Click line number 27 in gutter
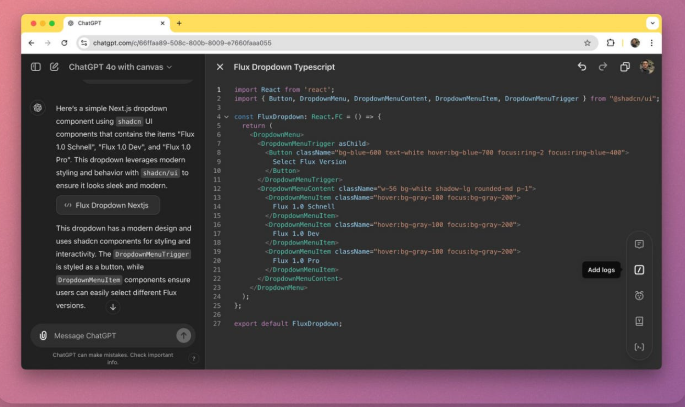Image resolution: width=685 pixels, height=407 pixels. [217, 324]
